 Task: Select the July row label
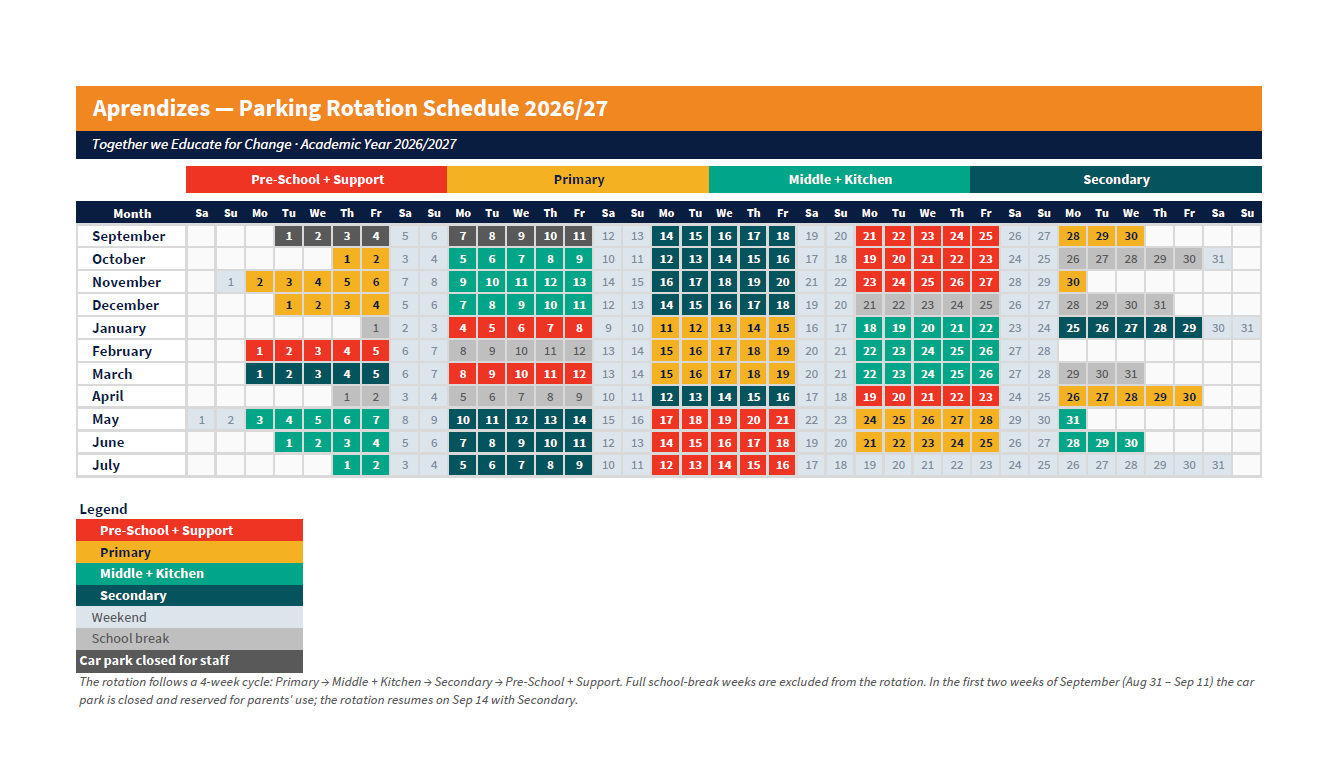pos(132,465)
